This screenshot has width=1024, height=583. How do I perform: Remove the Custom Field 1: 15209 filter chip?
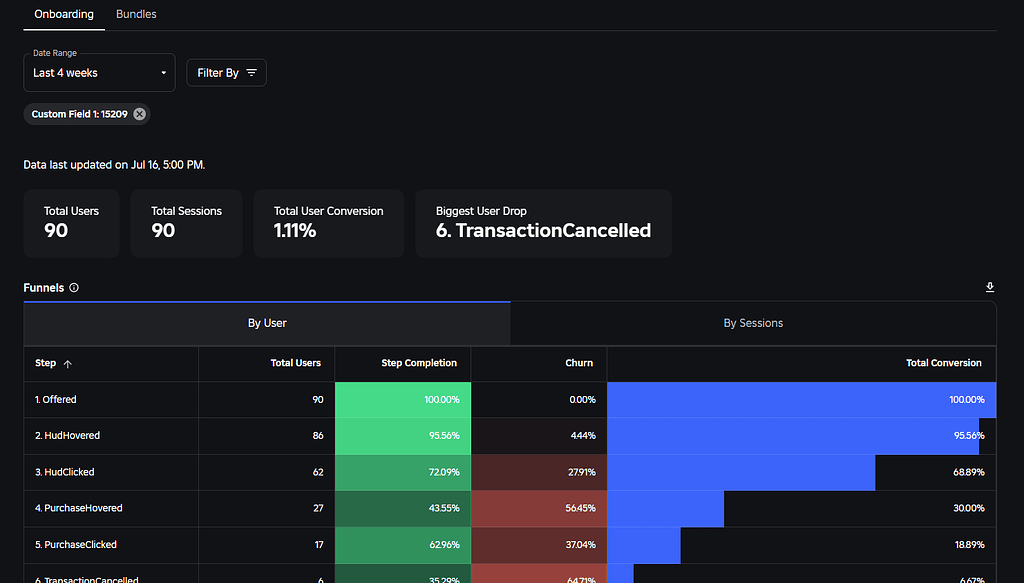point(139,113)
